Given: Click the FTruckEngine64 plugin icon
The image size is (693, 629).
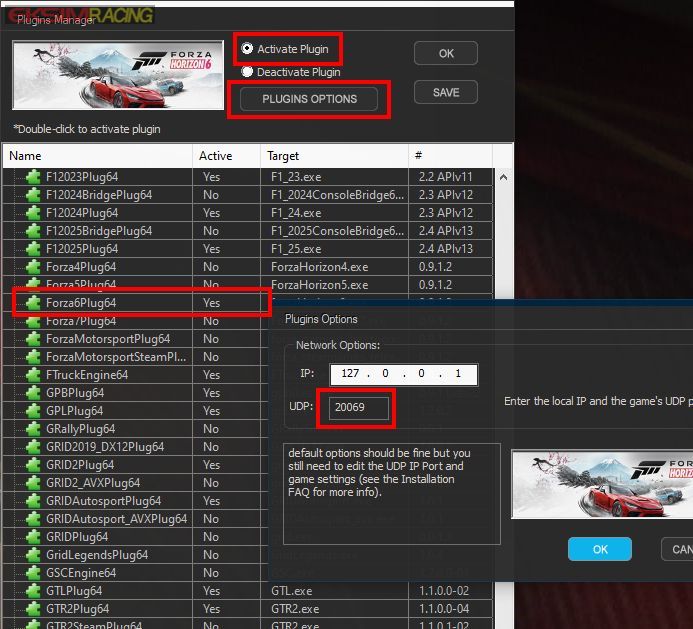Looking at the screenshot, I should click(33, 375).
